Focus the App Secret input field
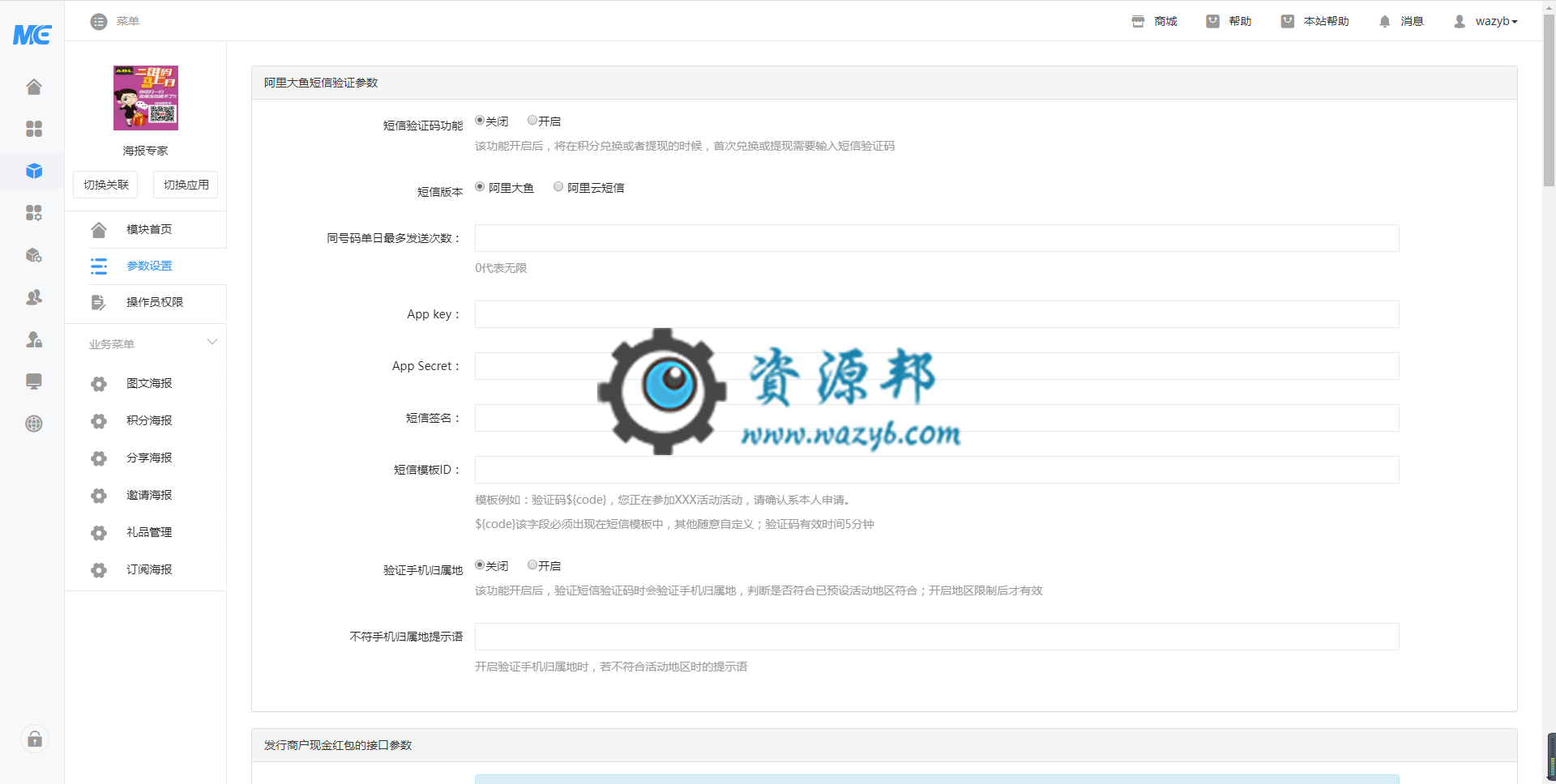 click(x=937, y=366)
